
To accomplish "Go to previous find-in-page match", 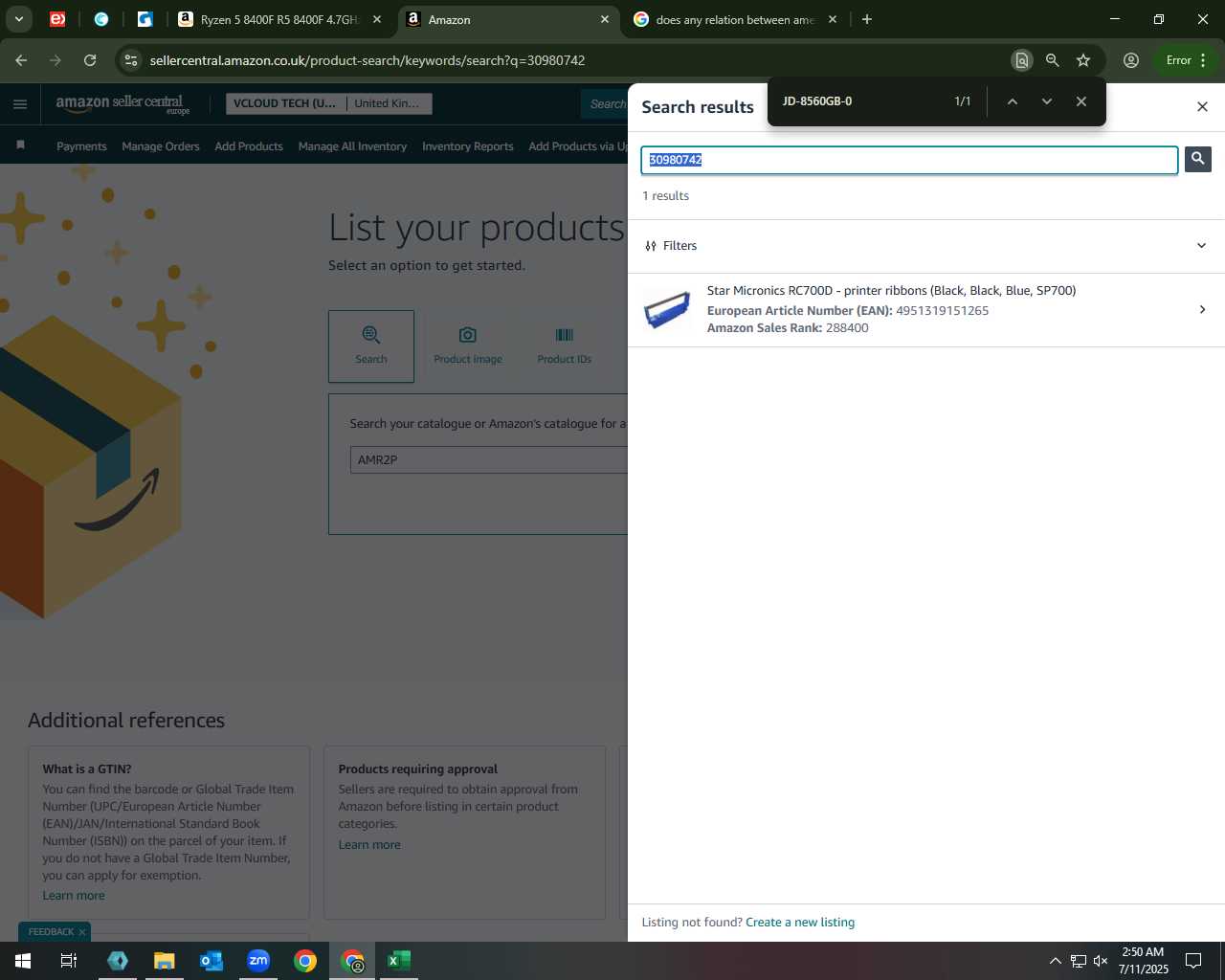I will point(1012,101).
